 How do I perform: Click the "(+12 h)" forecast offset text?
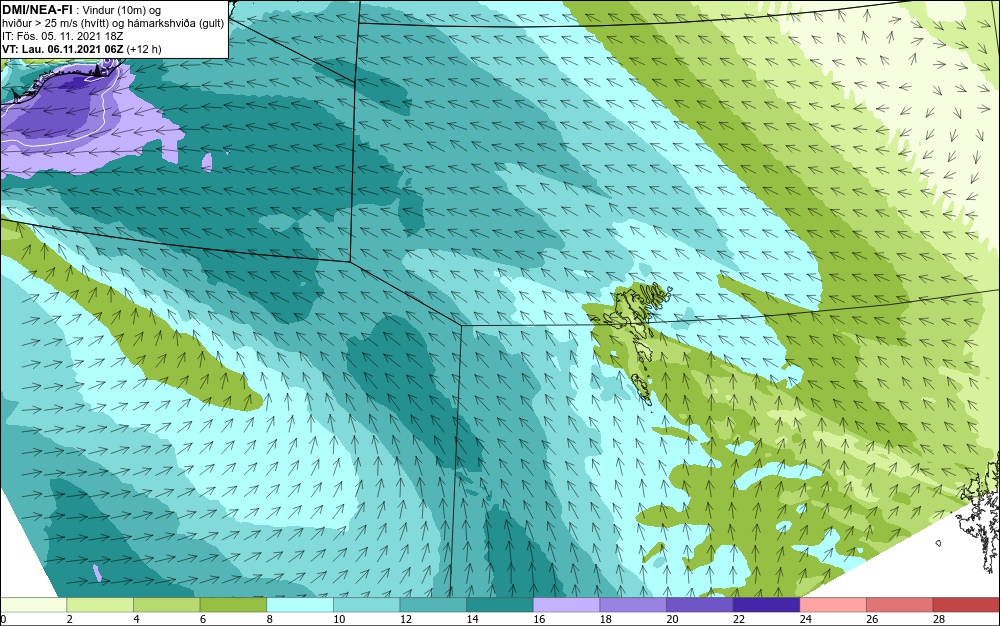click(x=144, y=49)
